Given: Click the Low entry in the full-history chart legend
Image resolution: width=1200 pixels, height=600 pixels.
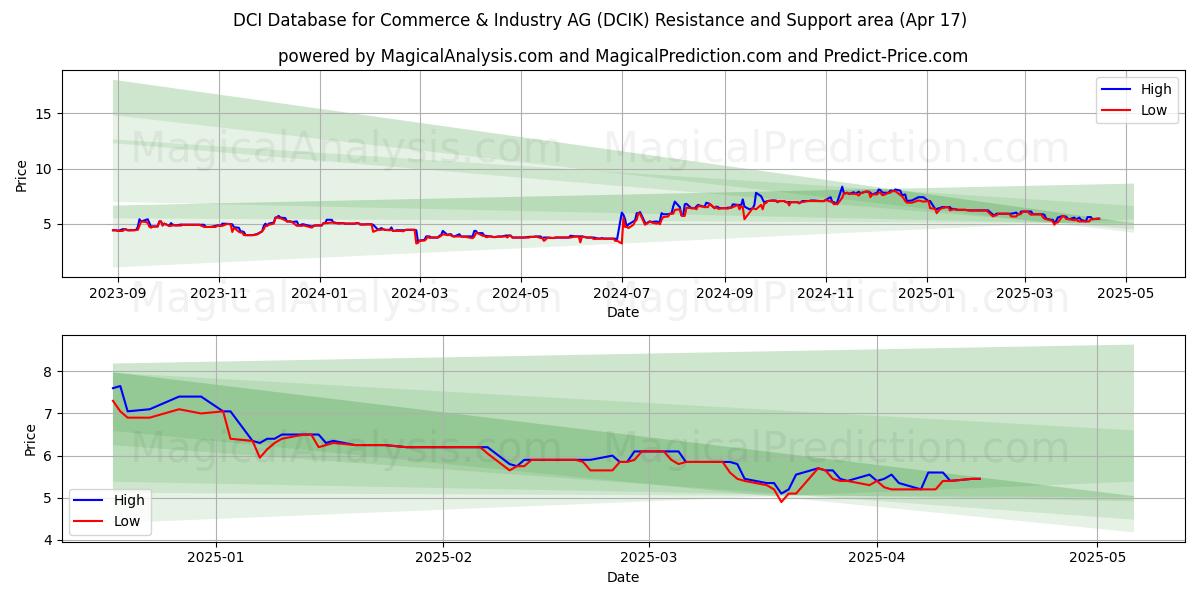Looking at the screenshot, I should click(1139, 110).
